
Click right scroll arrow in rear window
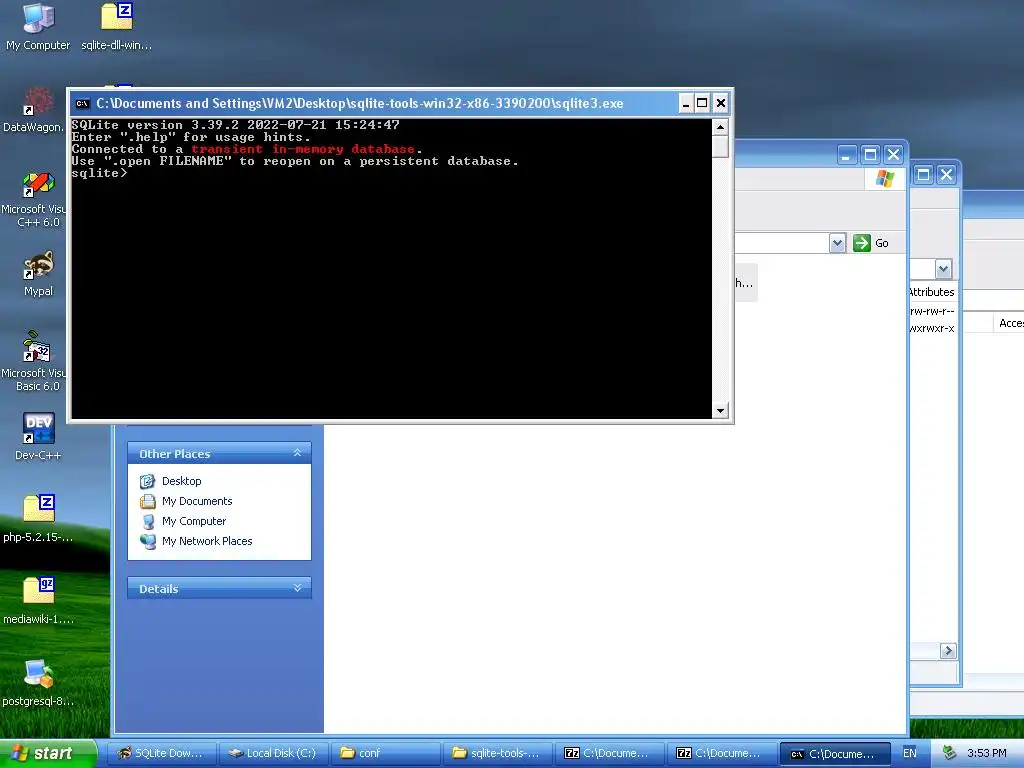pos(948,650)
